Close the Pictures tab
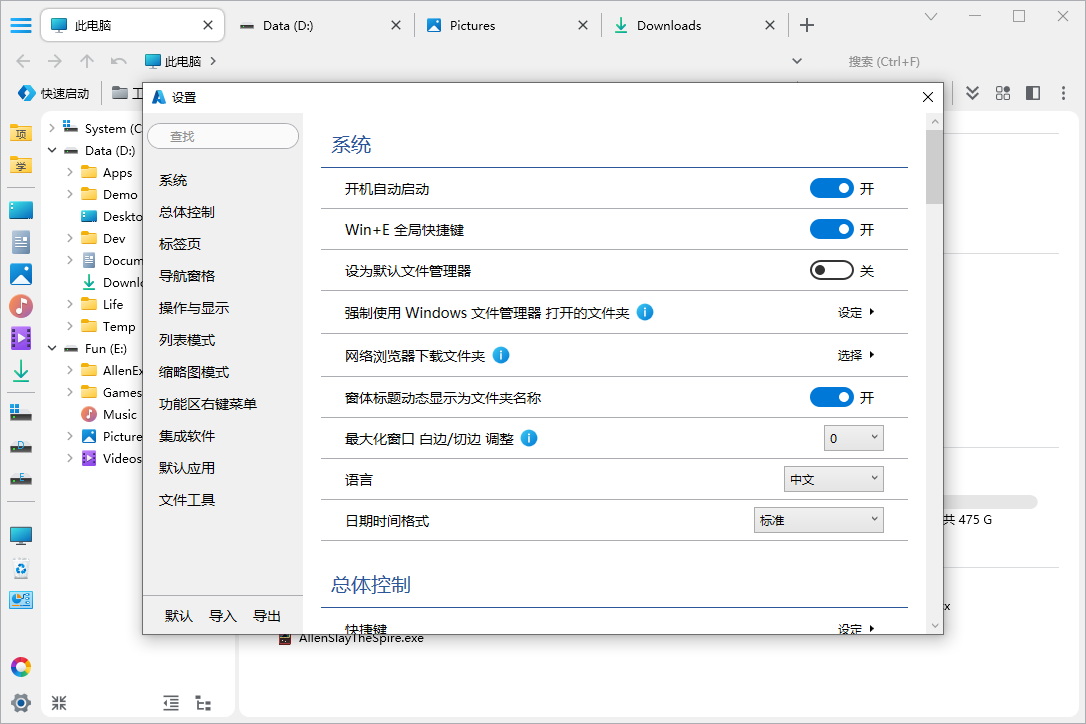This screenshot has width=1086, height=724. click(583, 26)
